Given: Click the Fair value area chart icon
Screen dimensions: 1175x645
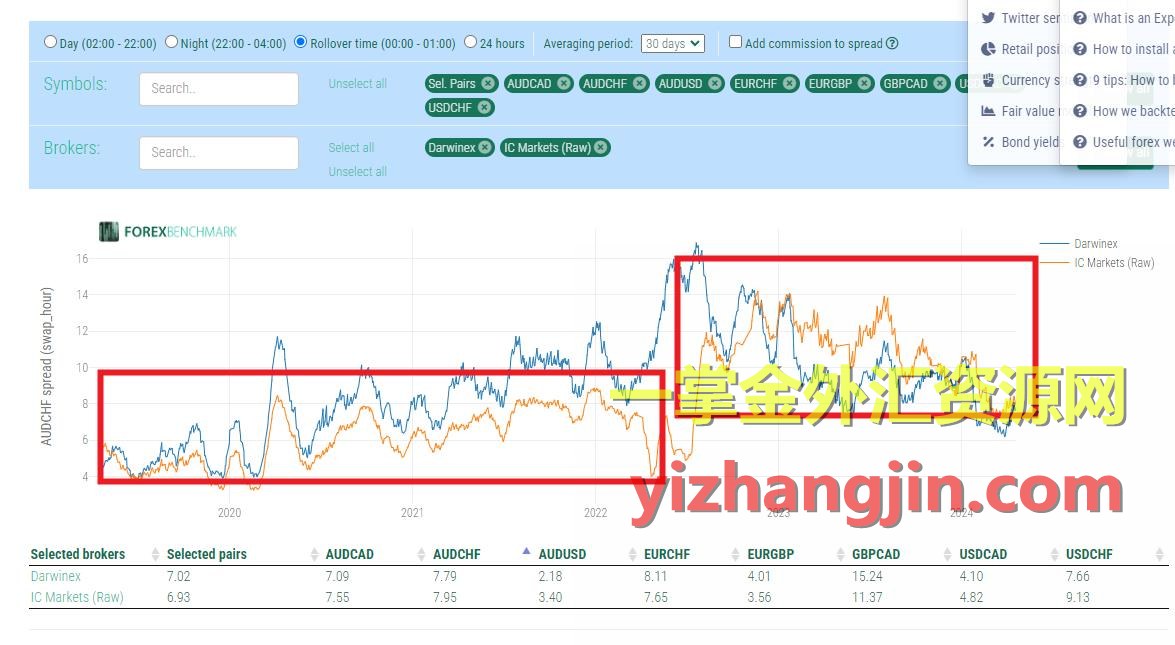Looking at the screenshot, I should click(988, 111).
